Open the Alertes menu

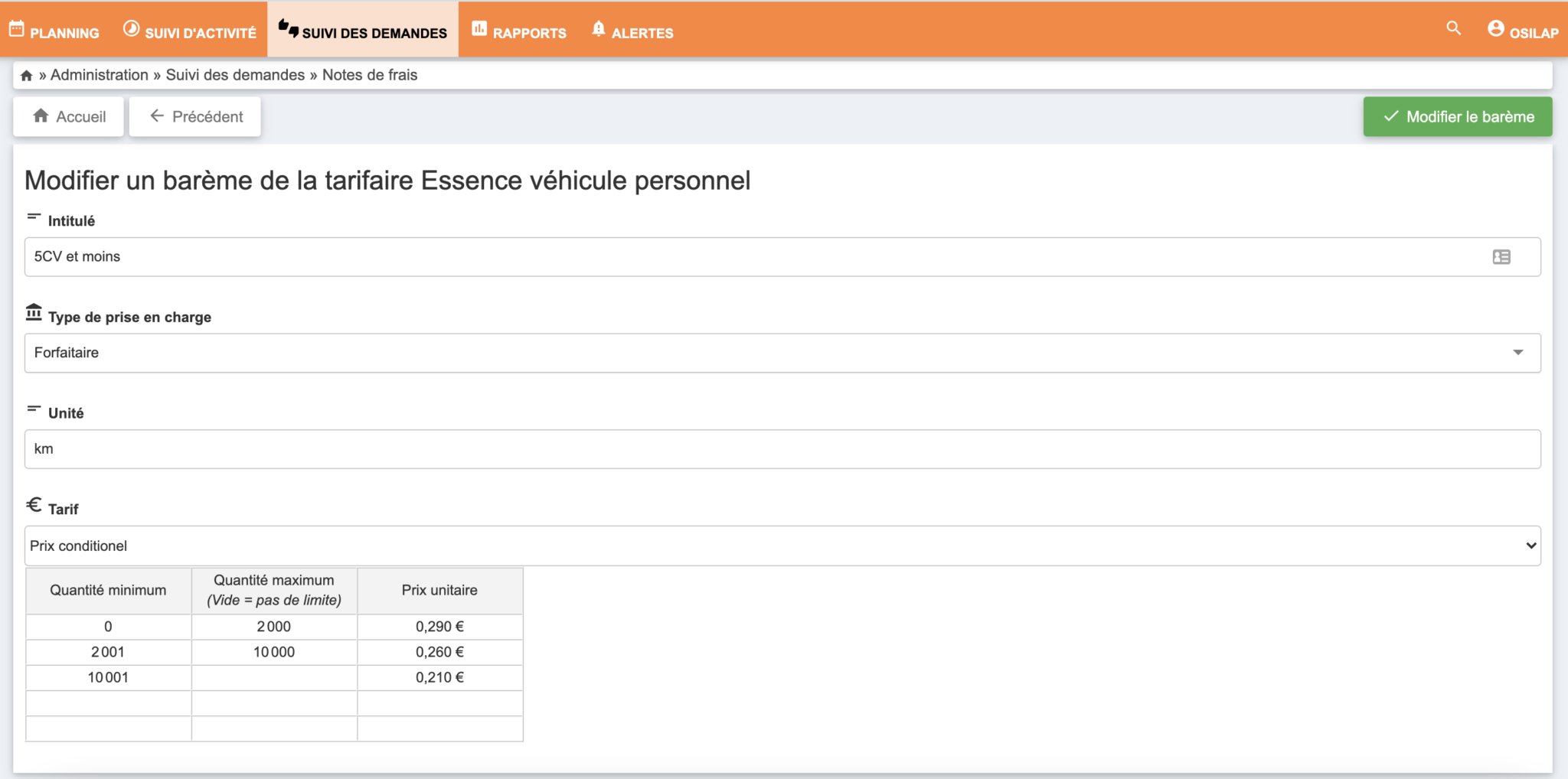point(632,29)
